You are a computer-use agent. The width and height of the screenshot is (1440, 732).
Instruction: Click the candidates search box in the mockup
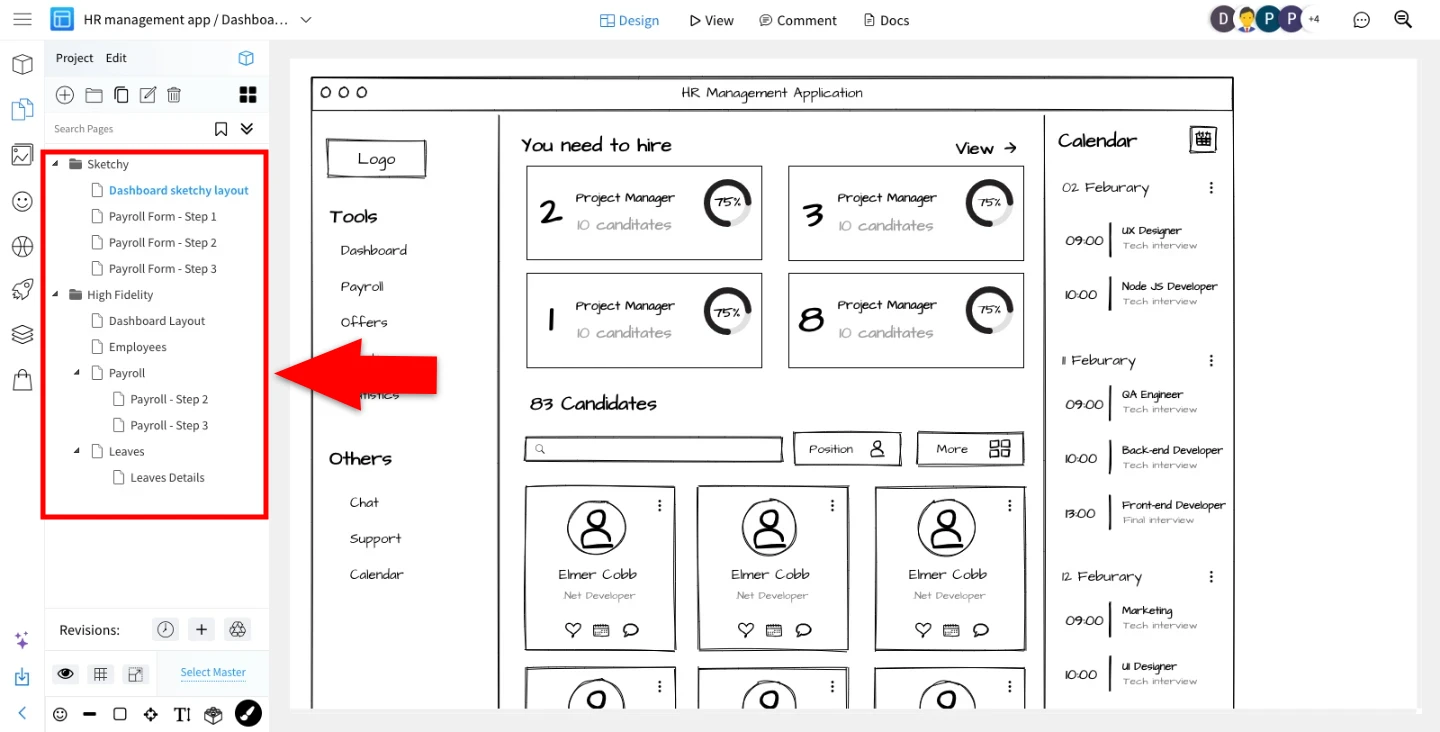click(x=653, y=449)
